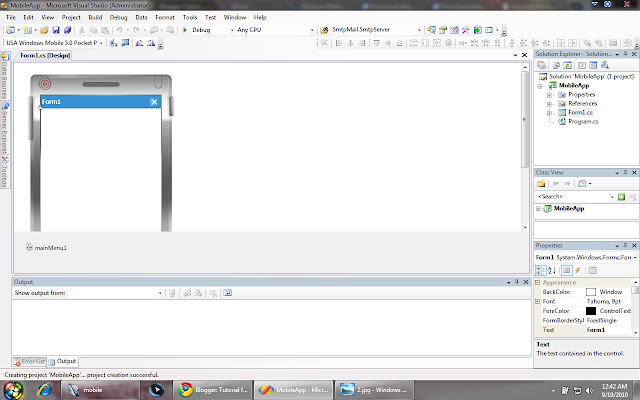Click the Save All icon
This screenshot has height=400, width=640.
67,30
